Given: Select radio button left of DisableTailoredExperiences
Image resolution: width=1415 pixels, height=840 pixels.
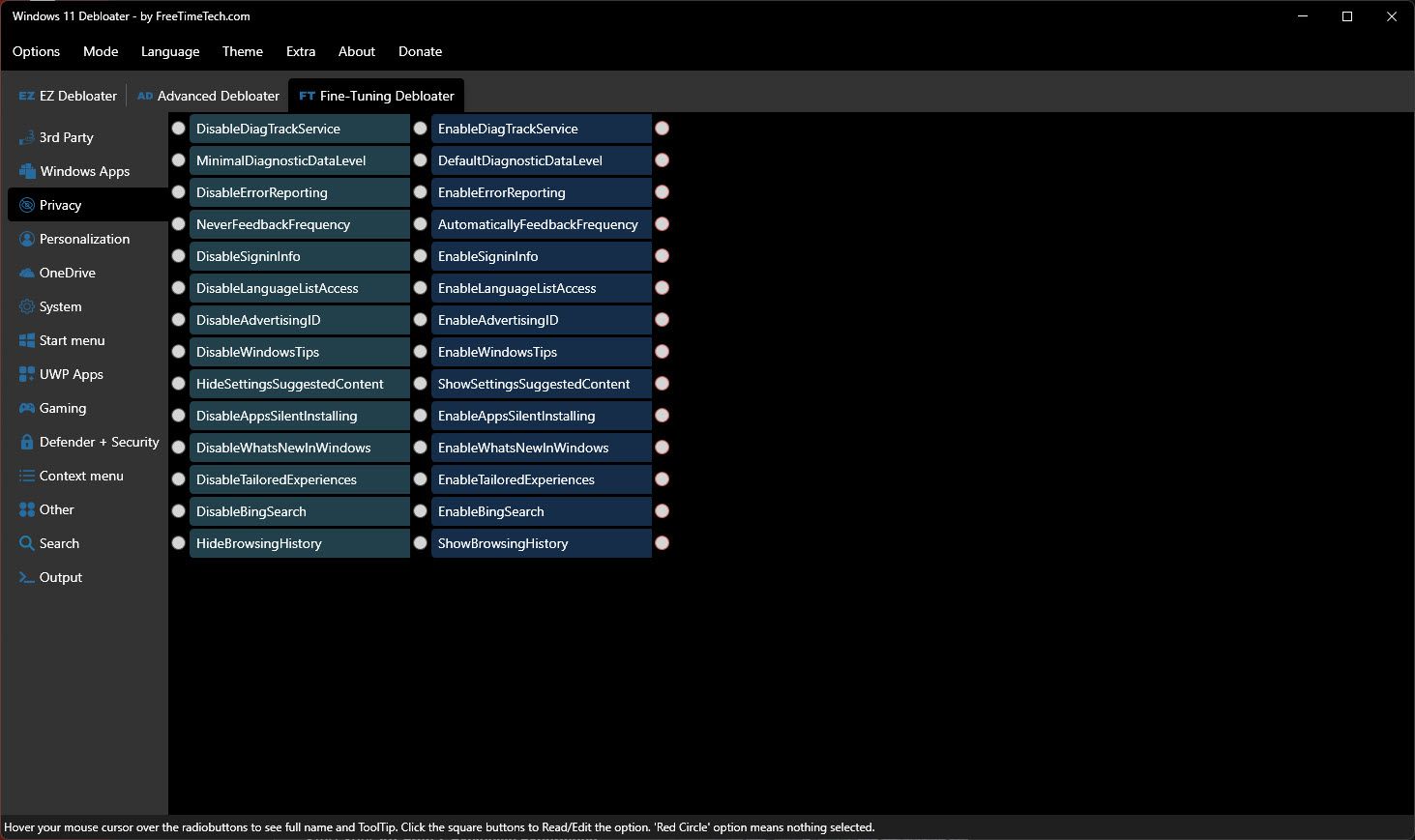Looking at the screenshot, I should (x=179, y=479).
